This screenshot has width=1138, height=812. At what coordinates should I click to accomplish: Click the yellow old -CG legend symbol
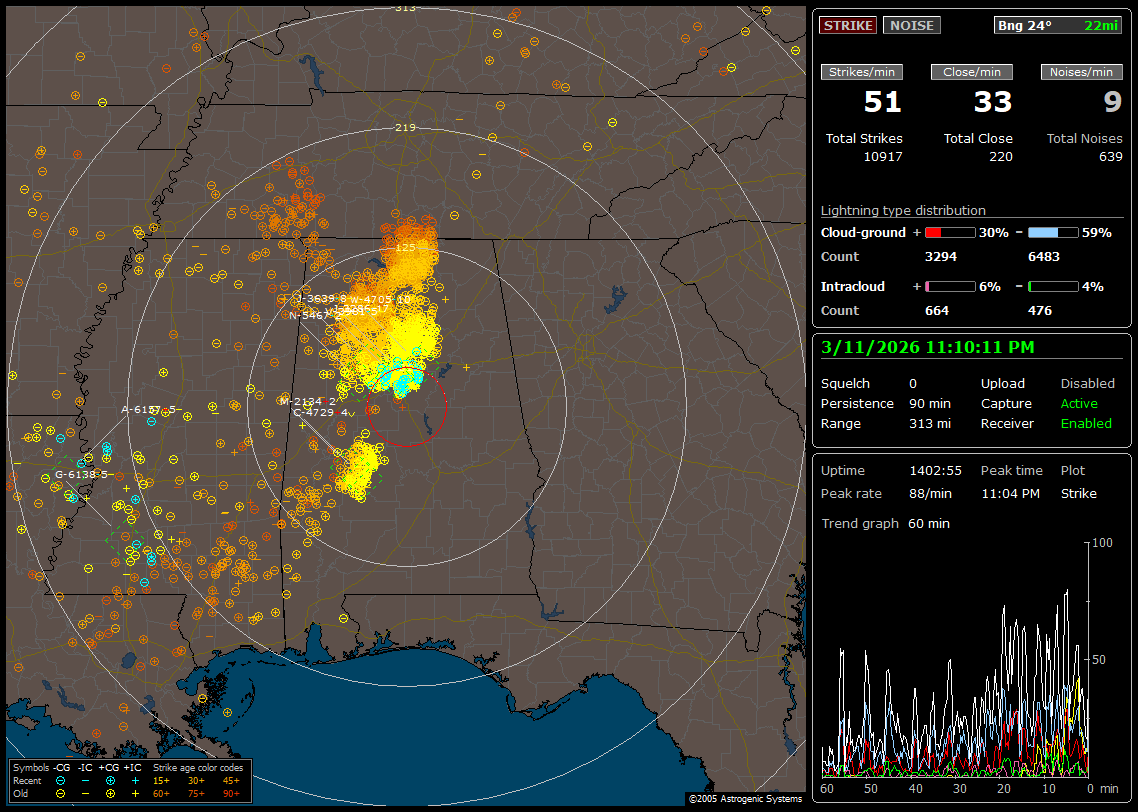[61, 793]
